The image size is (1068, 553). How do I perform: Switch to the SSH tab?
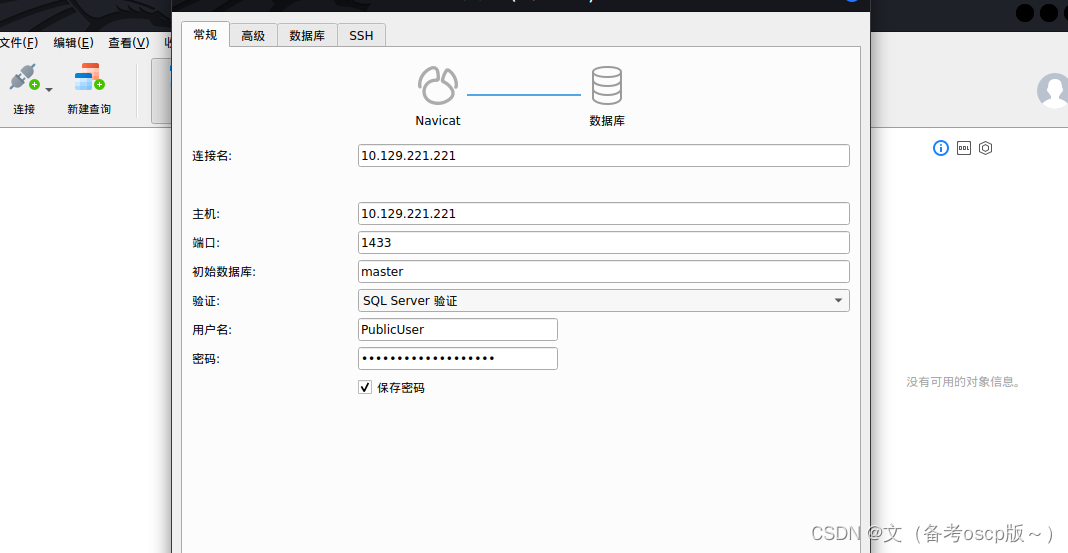pyautogui.click(x=361, y=35)
